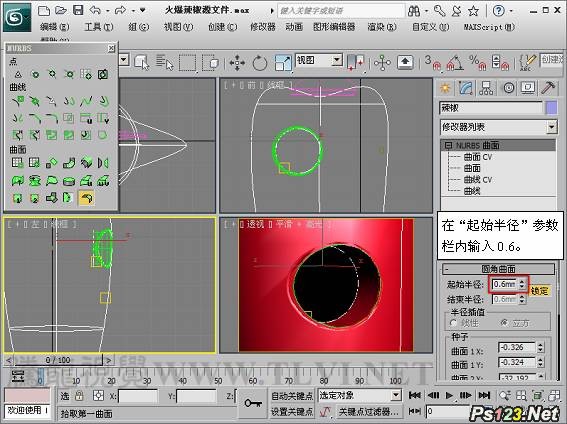Click the 设置关键点 set key button
Viewport: 567px width, 424px height.
292,412
